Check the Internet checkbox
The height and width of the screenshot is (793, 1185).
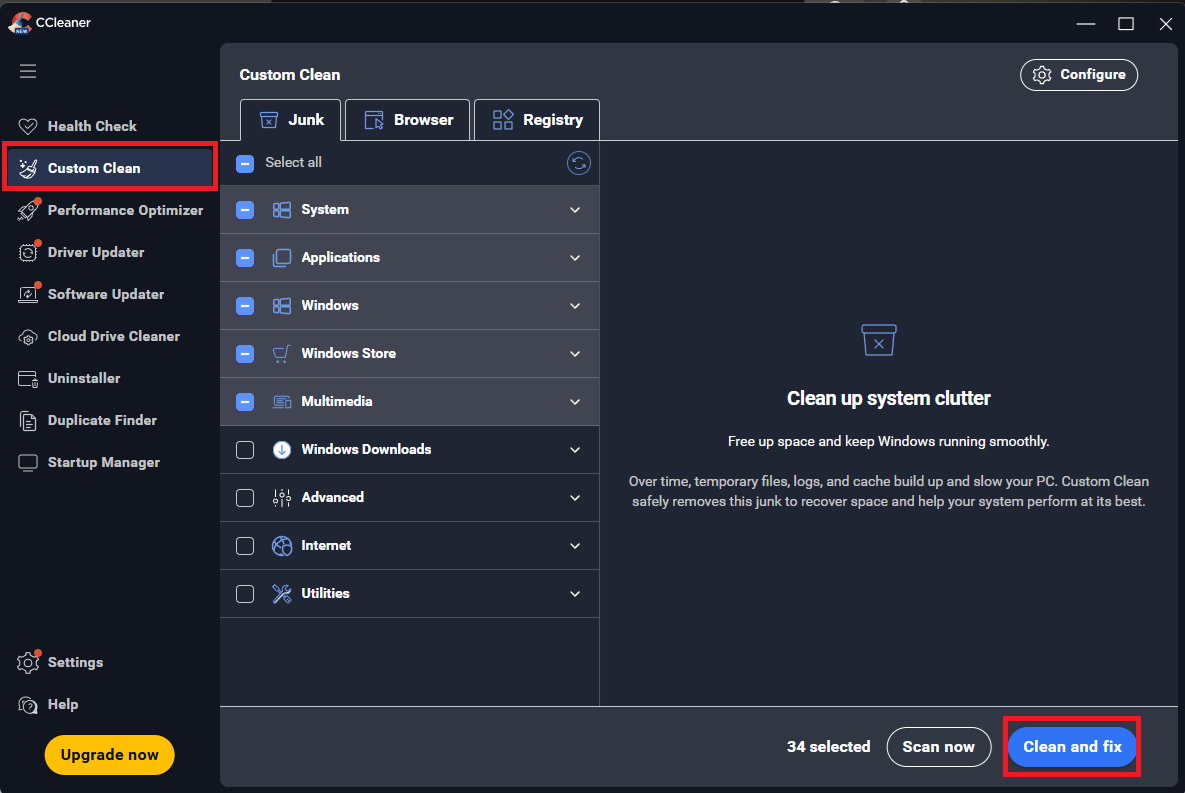tap(245, 546)
